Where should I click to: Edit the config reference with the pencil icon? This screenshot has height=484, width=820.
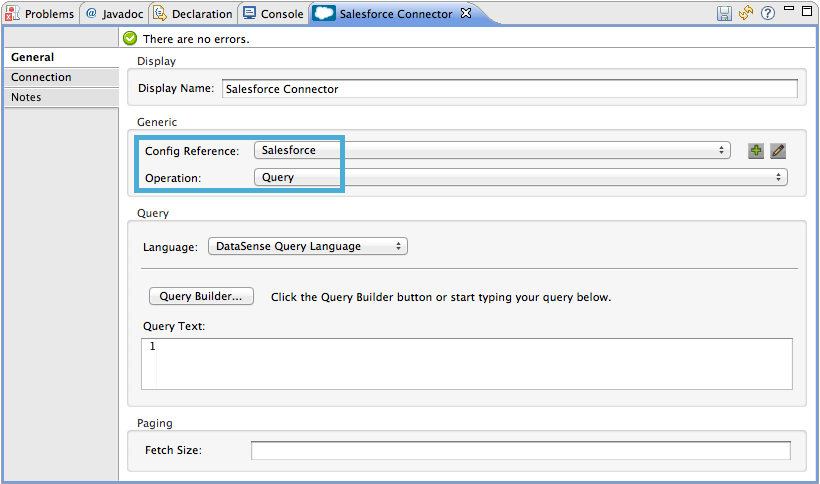coord(778,151)
